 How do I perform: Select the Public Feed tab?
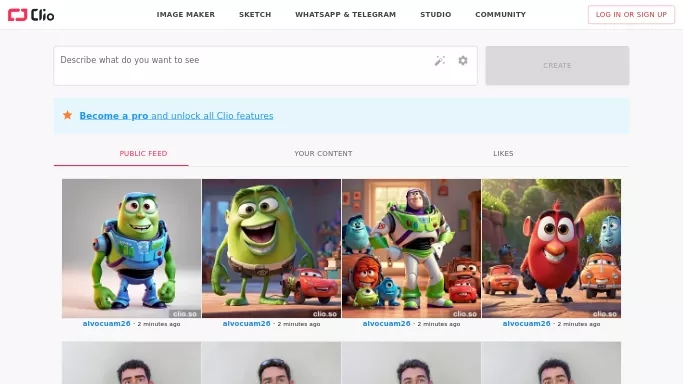(143, 154)
